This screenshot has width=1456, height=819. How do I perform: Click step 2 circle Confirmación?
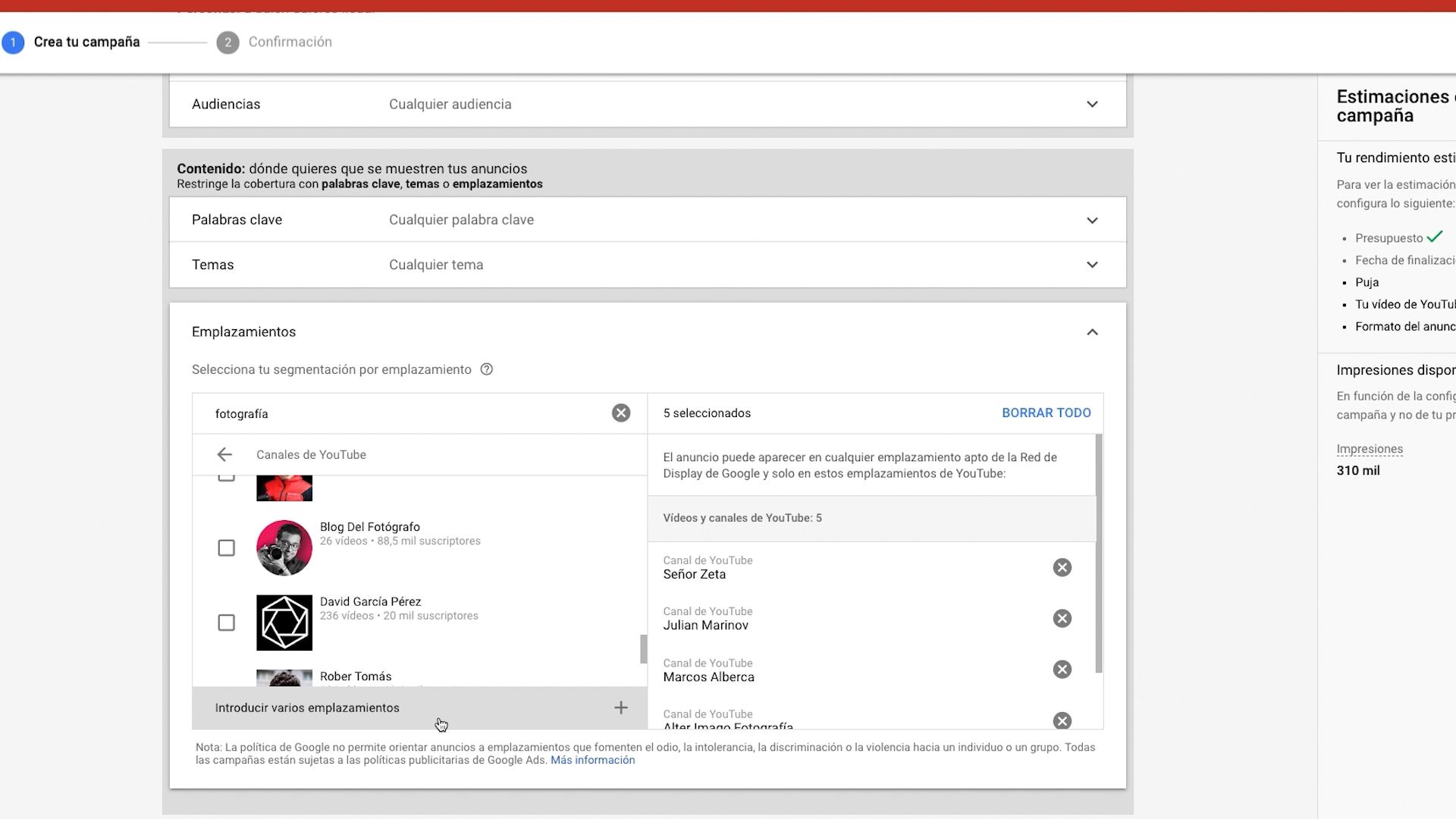[x=227, y=42]
